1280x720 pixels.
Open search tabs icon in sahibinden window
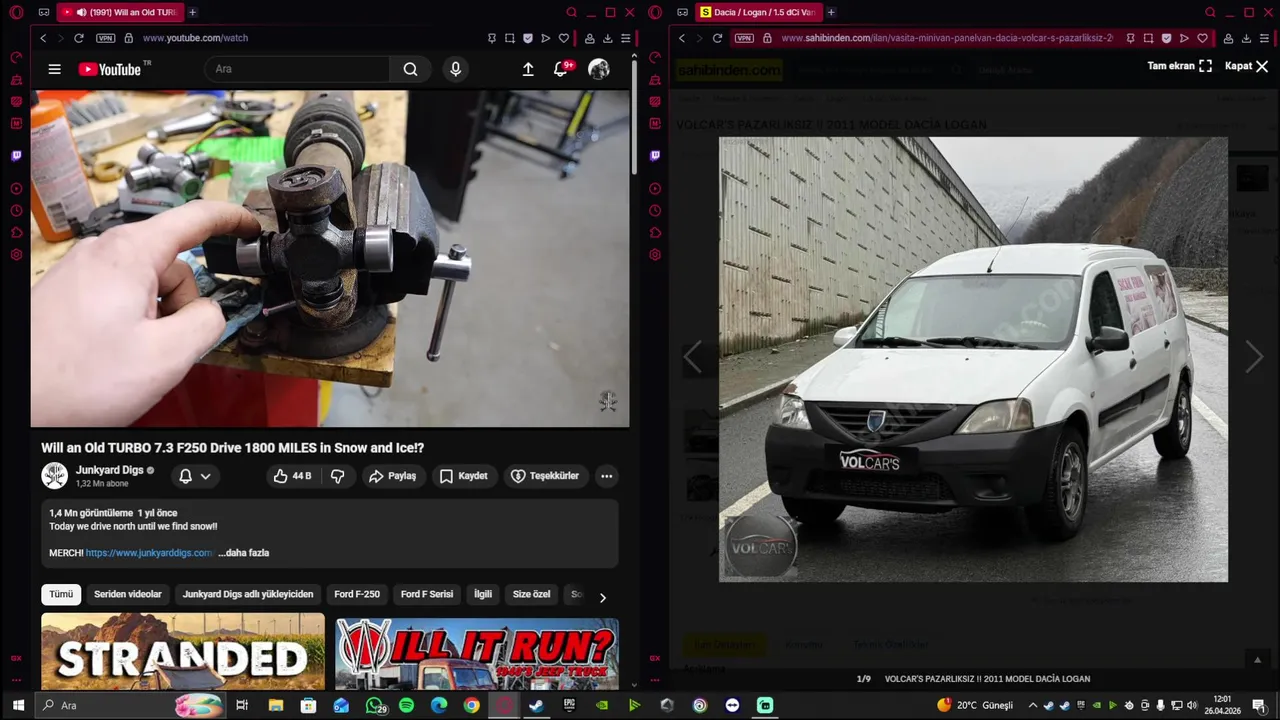[1210, 12]
